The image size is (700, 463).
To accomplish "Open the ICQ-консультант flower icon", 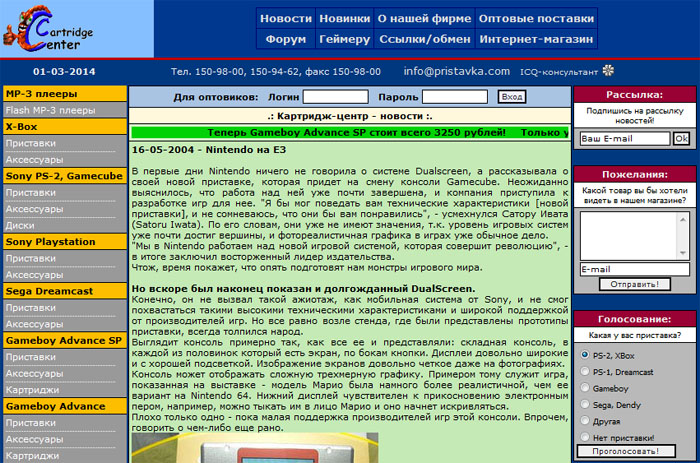I will click(608, 71).
